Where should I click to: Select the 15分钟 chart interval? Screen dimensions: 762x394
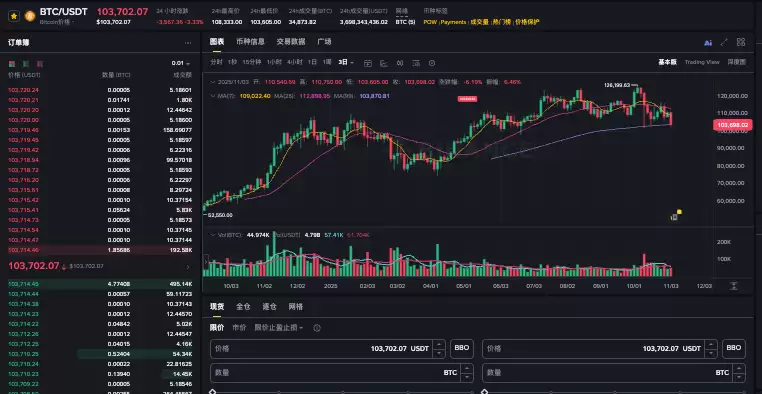pyautogui.click(x=252, y=62)
